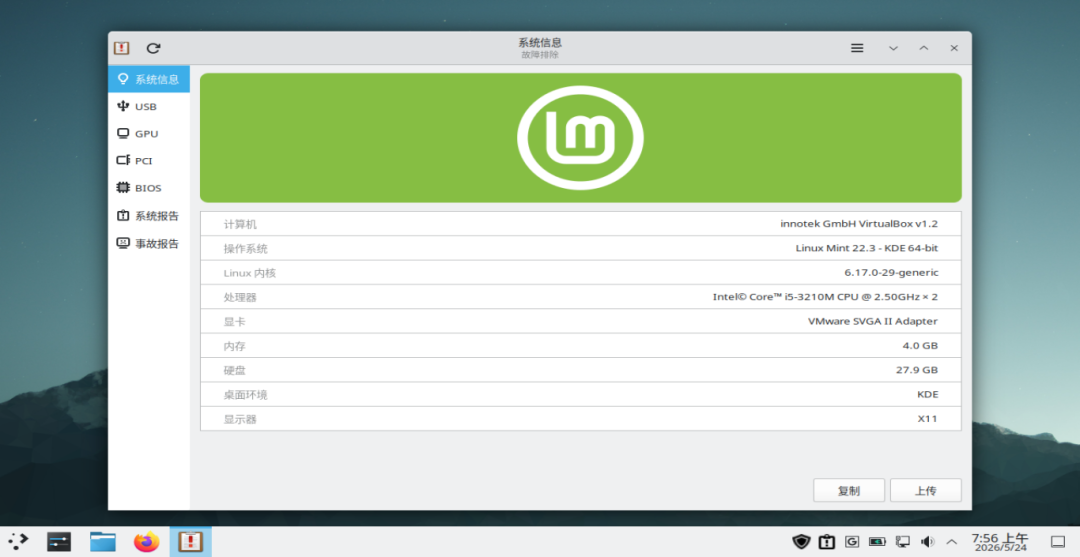Click the 复制 button
Image resolution: width=1080 pixels, height=557 pixels.
(x=849, y=491)
